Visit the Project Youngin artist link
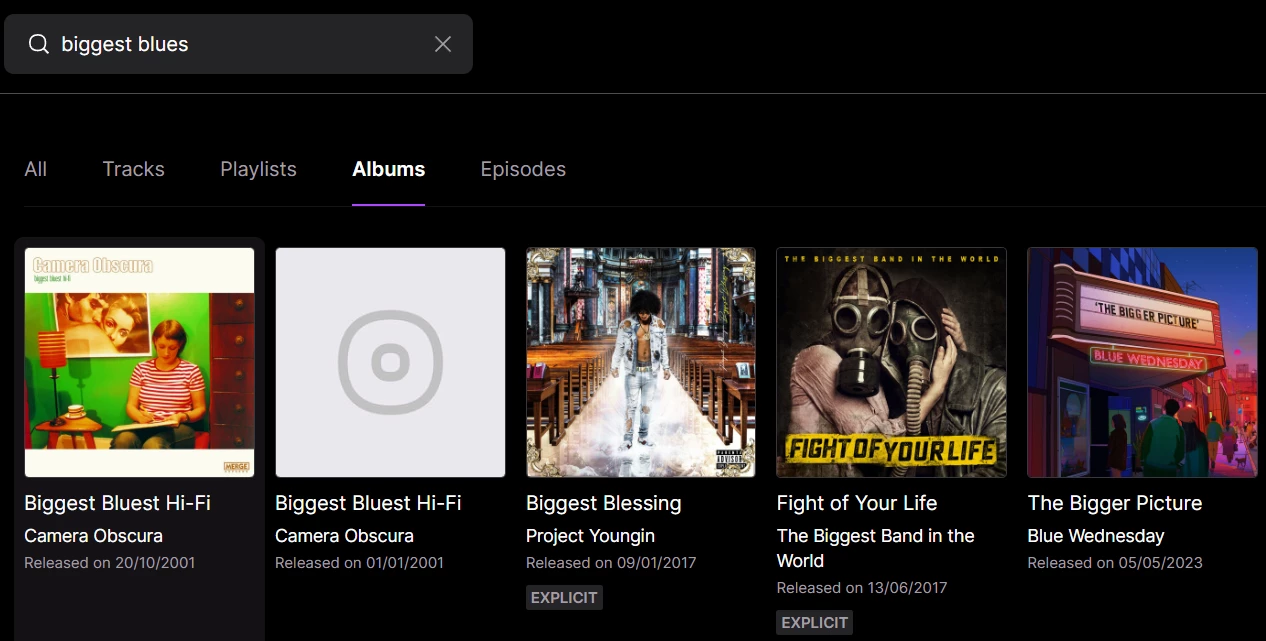Image resolution: width=1266 pixels, height=641 pixels. [590, 536]
